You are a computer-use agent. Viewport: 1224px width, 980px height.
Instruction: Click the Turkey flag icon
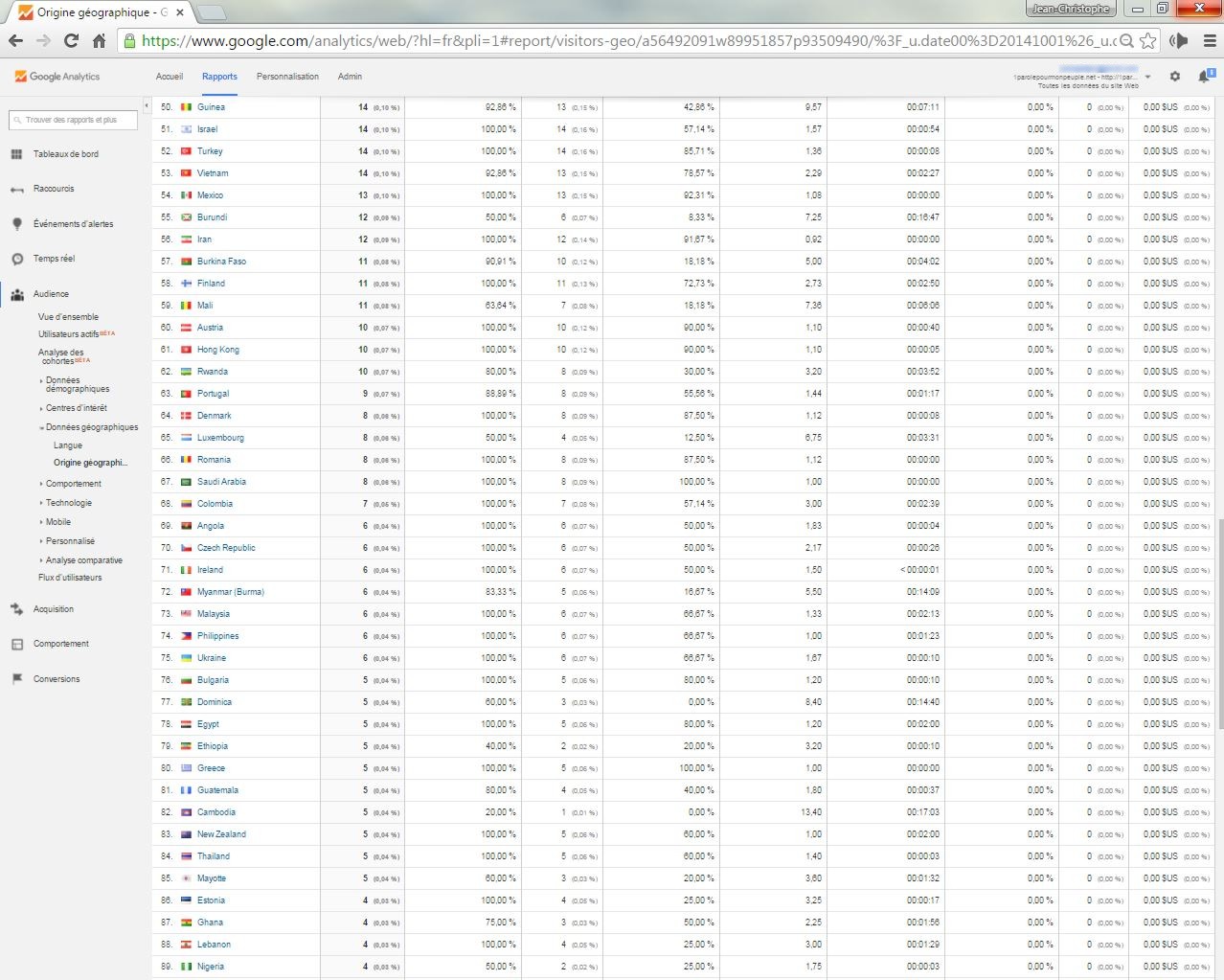pos(187,151)
